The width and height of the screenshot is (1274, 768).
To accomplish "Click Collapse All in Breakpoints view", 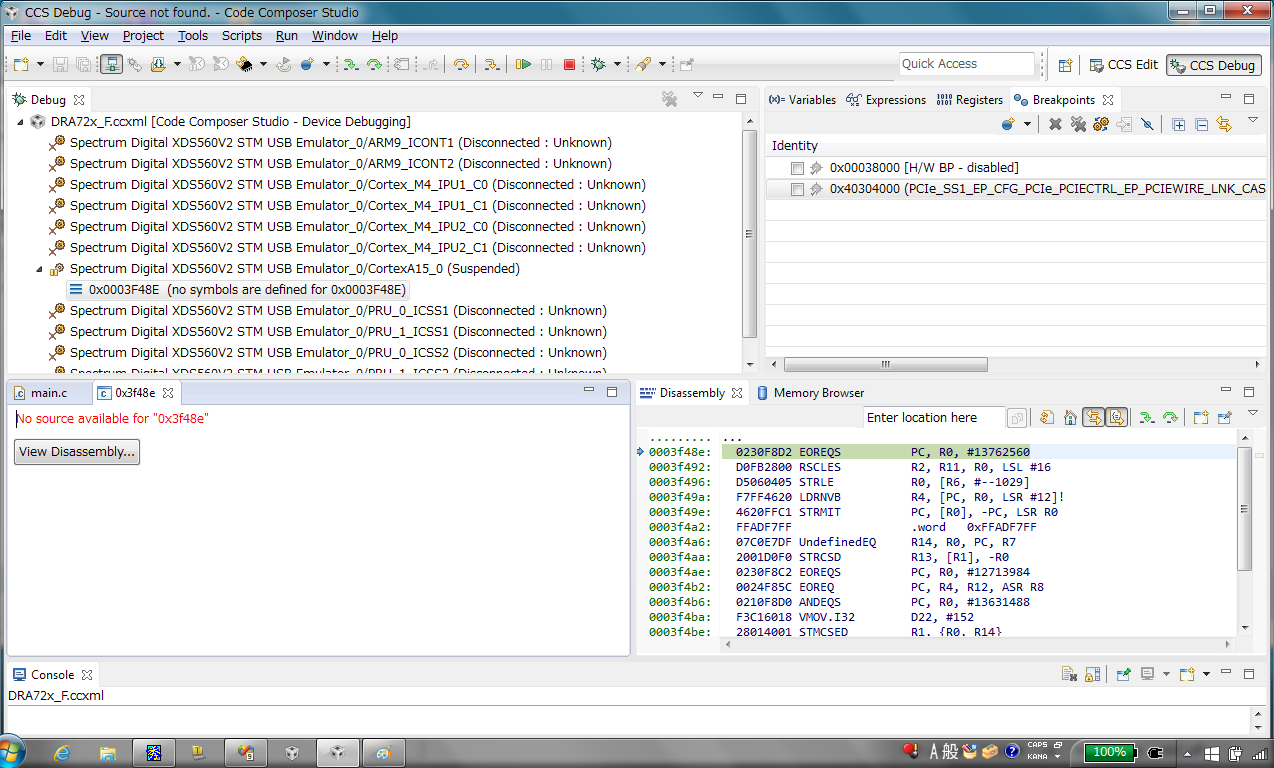I will tap(1201, 124).
